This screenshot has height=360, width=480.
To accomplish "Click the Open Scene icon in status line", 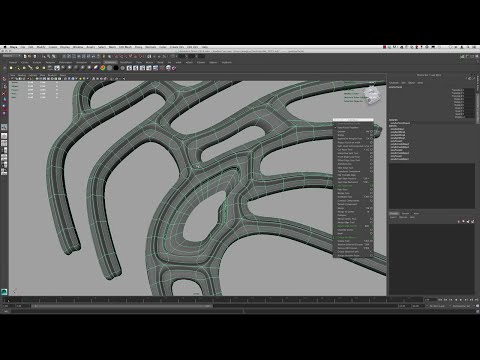I will pyautogui.click(x=30, y=56).
